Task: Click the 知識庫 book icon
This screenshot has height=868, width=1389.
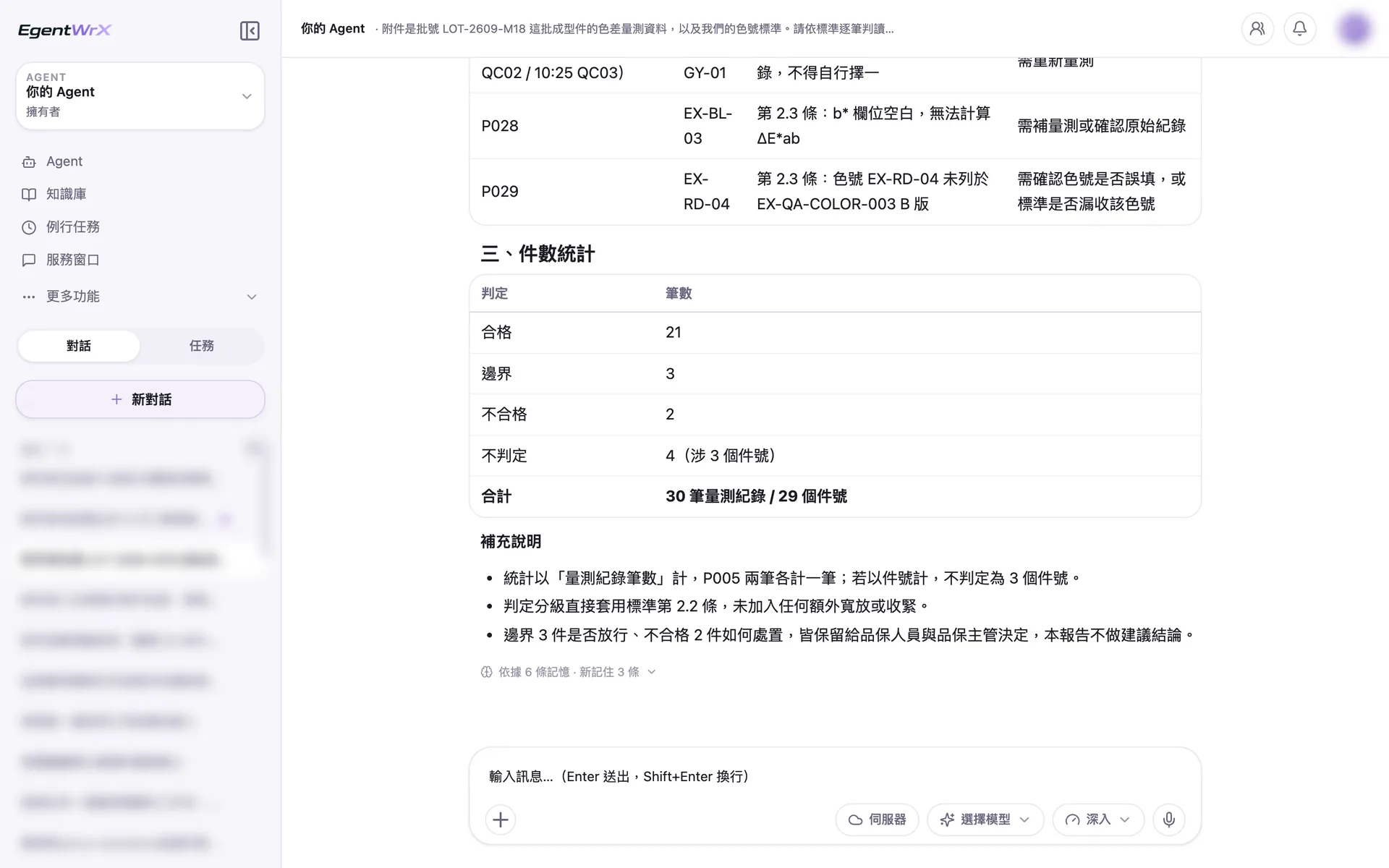Action: (x=29, y=195)
